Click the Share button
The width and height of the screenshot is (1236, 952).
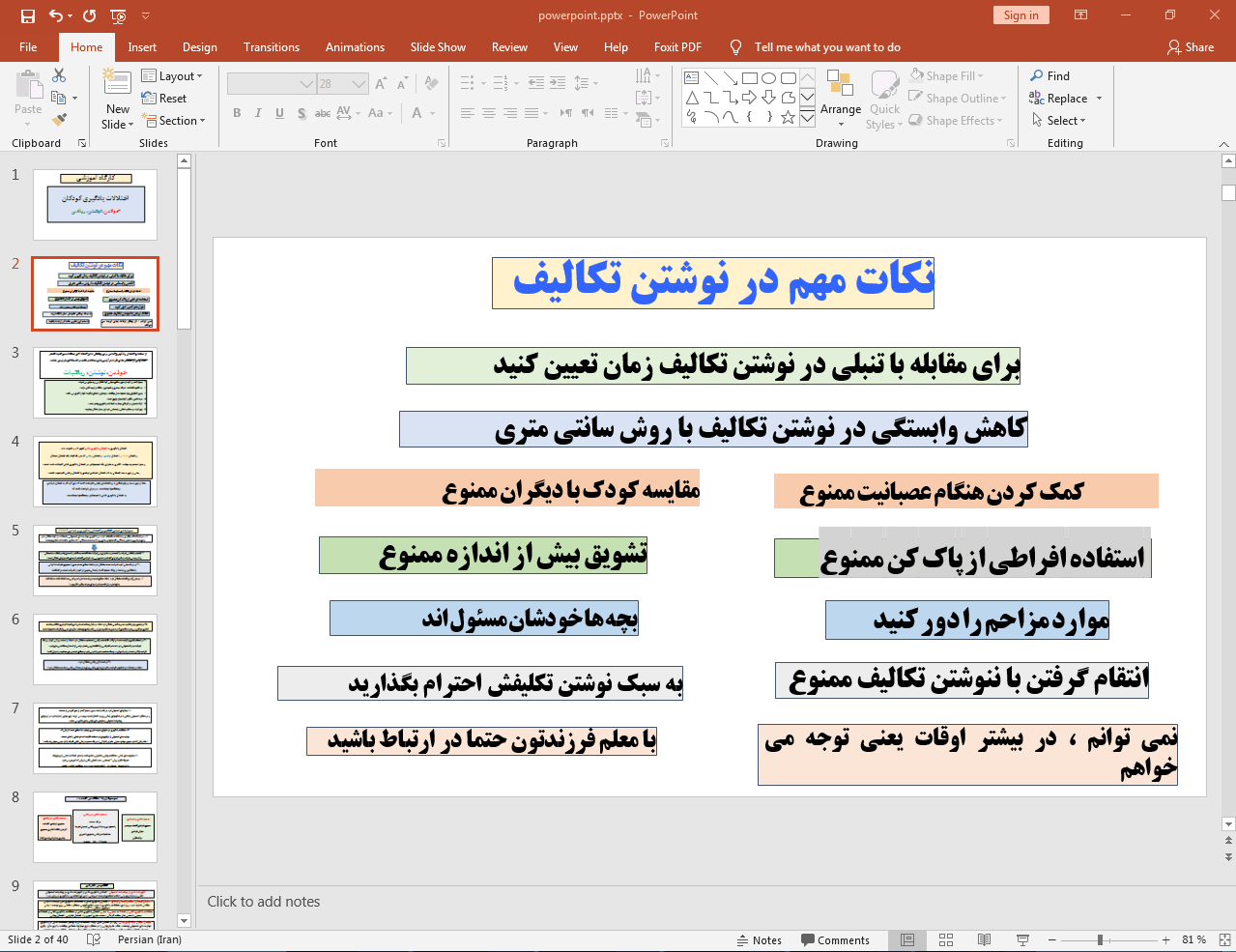tap(1190, 47)
